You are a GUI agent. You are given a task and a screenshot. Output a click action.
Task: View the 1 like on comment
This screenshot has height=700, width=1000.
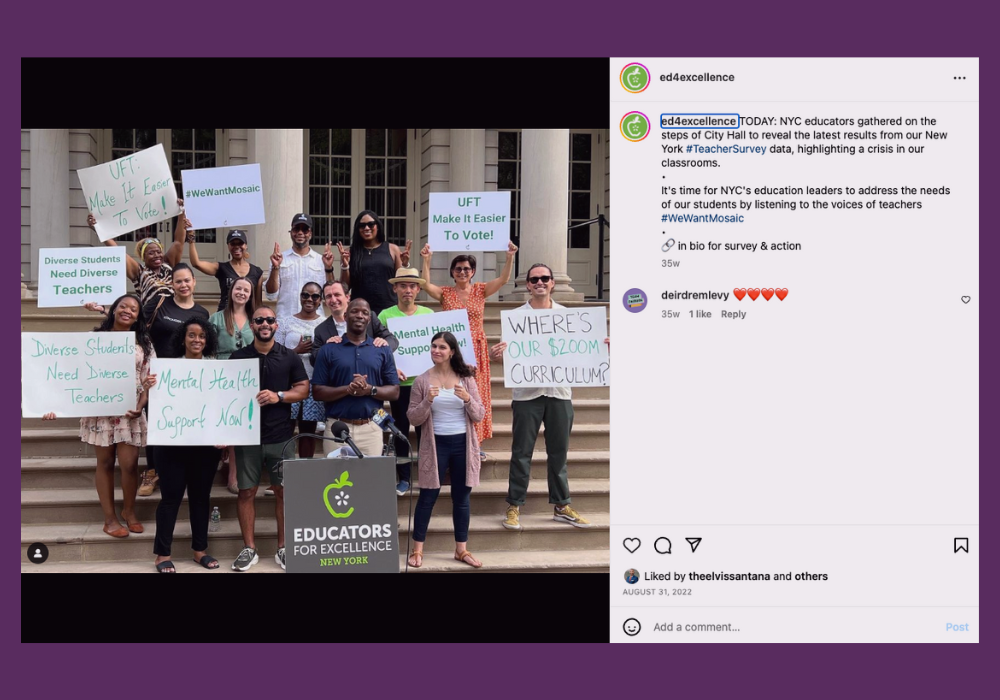pyautogui.click(x=700, y=314)
